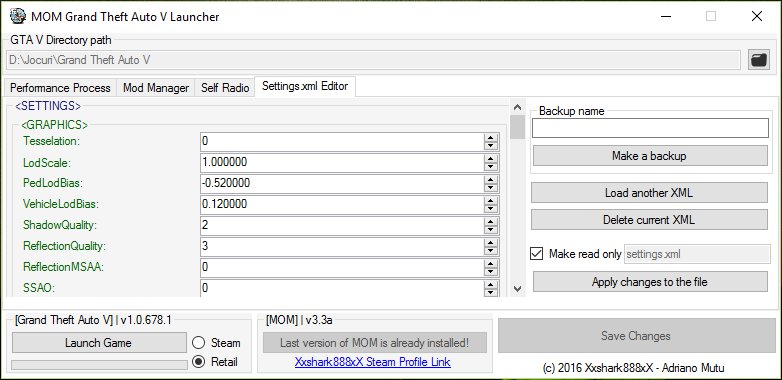Click the copyright text '(c) 2016 Xxshark888xX - Adriano Mutu'
The width and height of the screenshot is (782, 380).
[633, 369]
